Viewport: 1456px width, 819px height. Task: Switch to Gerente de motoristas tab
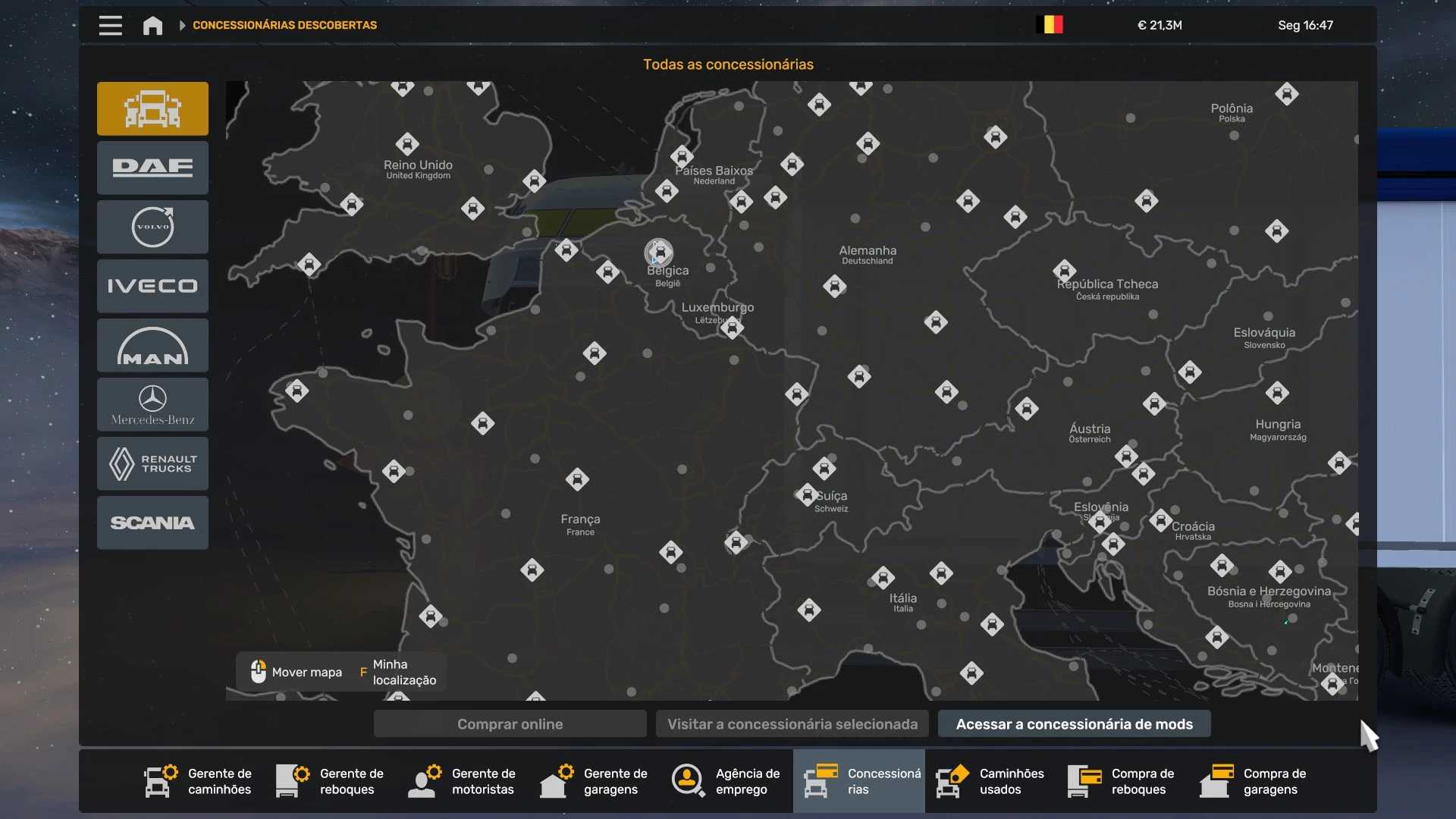click(463, 781)
